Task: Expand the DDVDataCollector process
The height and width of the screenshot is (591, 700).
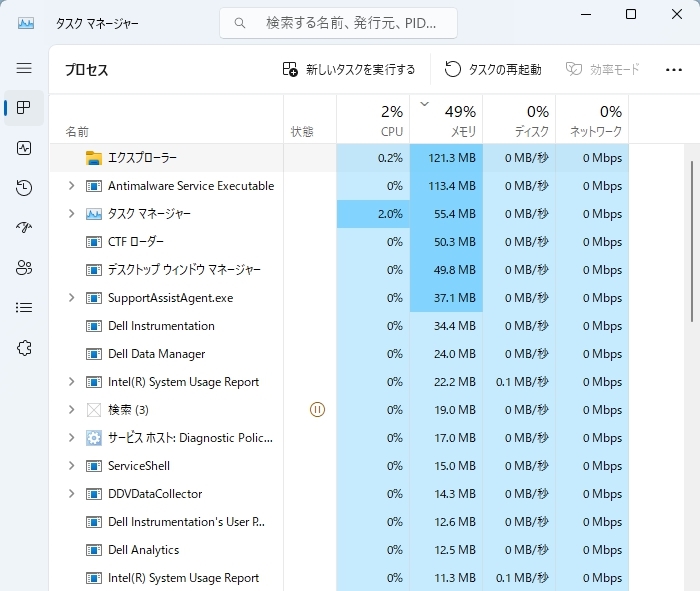Action: (71, 494)
